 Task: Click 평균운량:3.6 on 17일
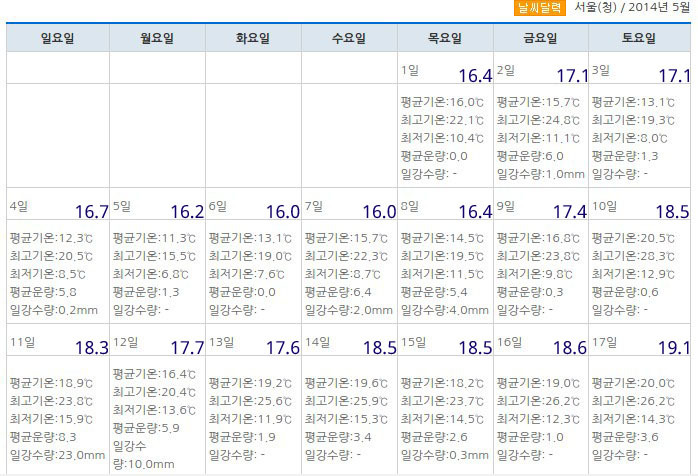[625, 437]
